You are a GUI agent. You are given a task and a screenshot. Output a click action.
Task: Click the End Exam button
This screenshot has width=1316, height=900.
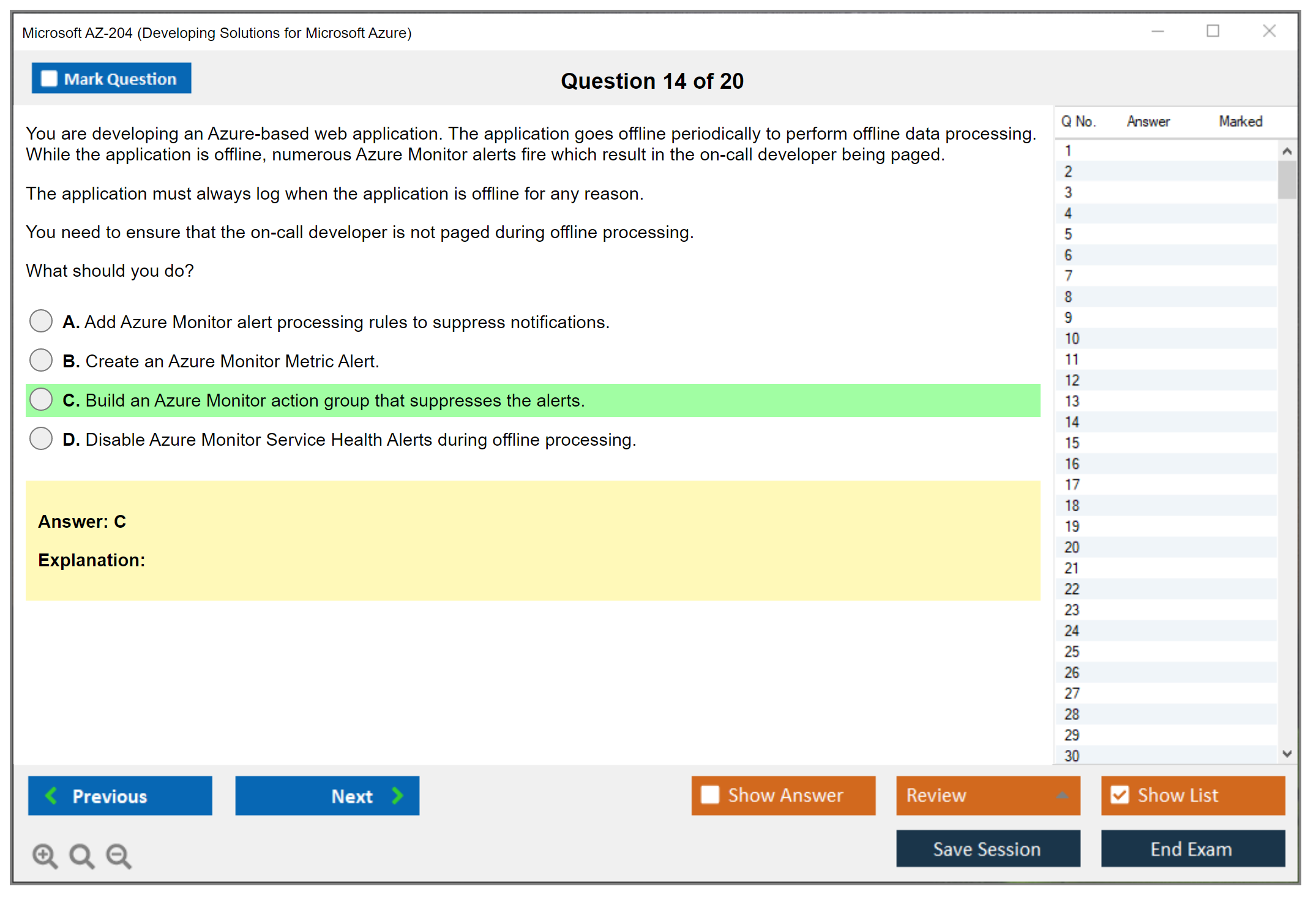coord(1192,849)
